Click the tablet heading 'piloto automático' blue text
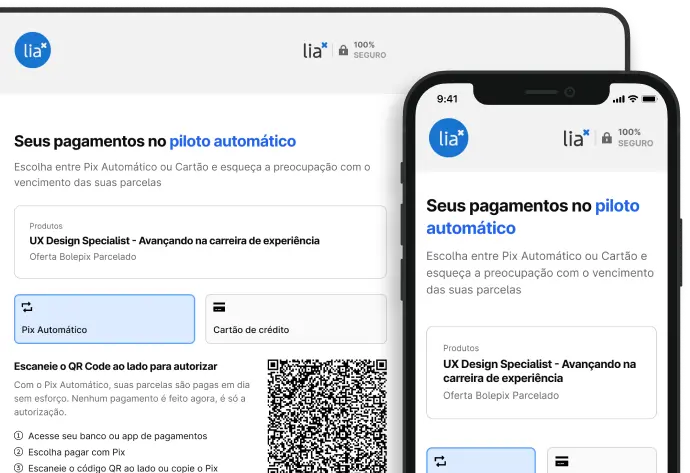Viewport: 690px width, 473px height. [233, 141]
